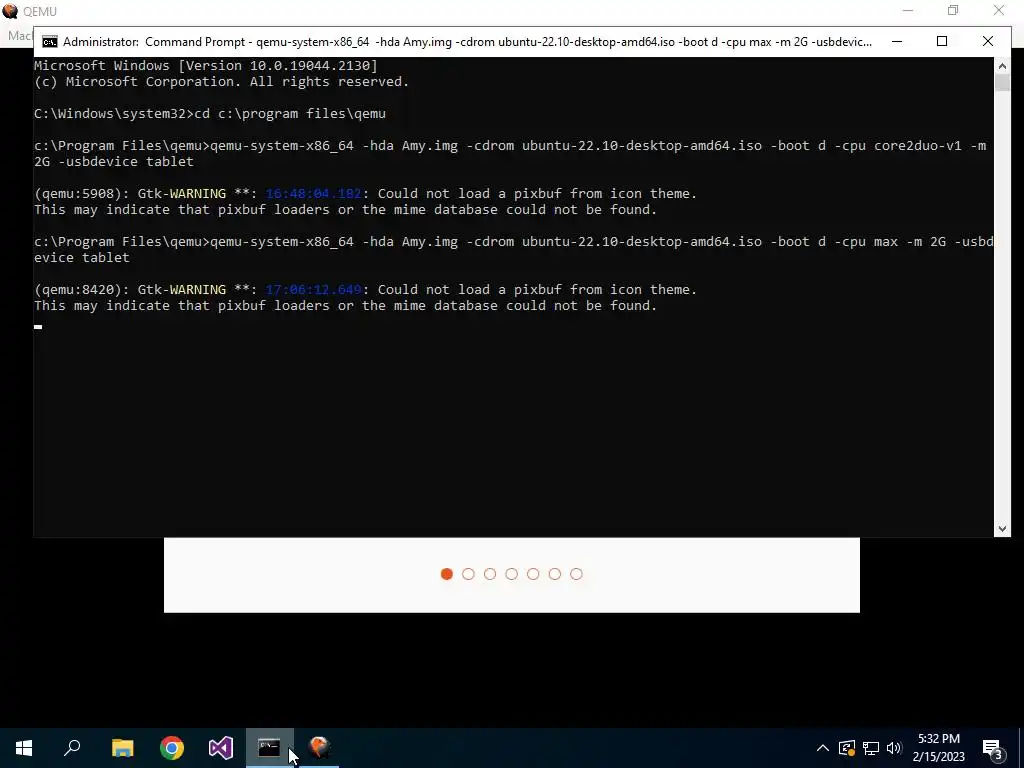Switch to QEMU taskbar icon
The width and height of the screenshot is (1024, 768).
319,748
